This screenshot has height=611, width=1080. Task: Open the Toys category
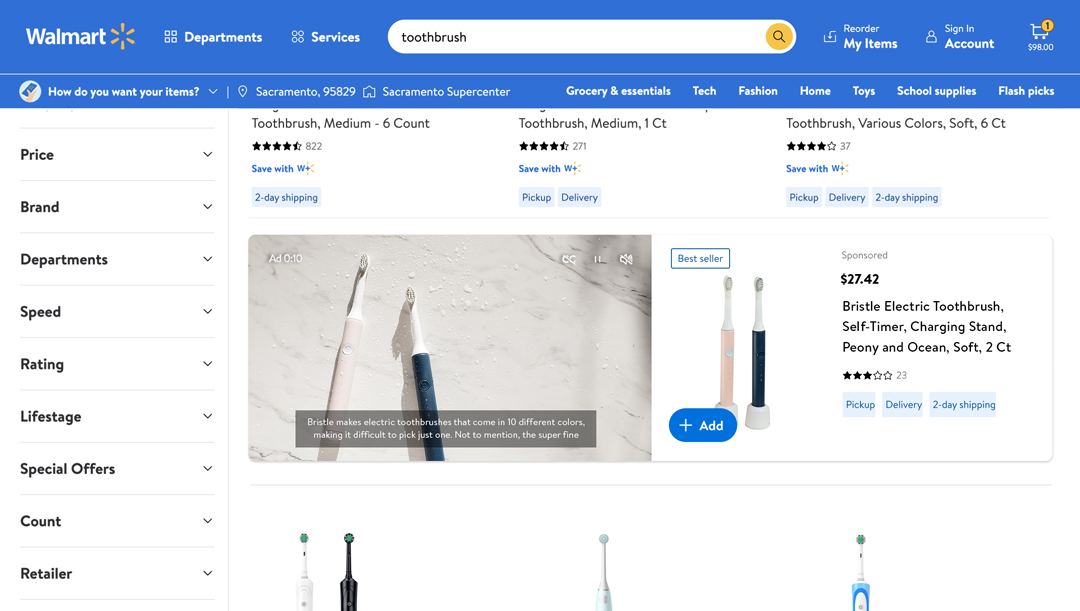[864, 91]
